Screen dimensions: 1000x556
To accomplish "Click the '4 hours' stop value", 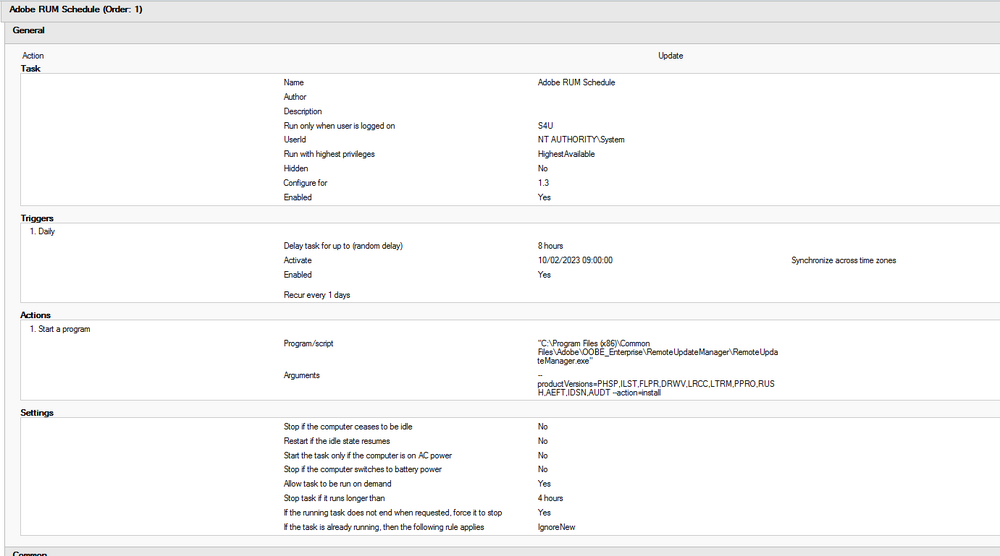I will (x=550, y=498).
